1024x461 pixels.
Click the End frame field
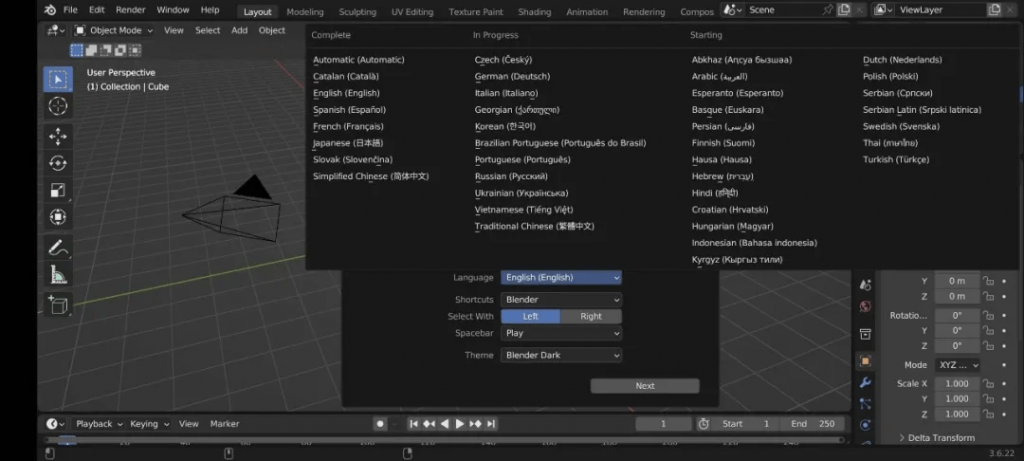point(811,424)
